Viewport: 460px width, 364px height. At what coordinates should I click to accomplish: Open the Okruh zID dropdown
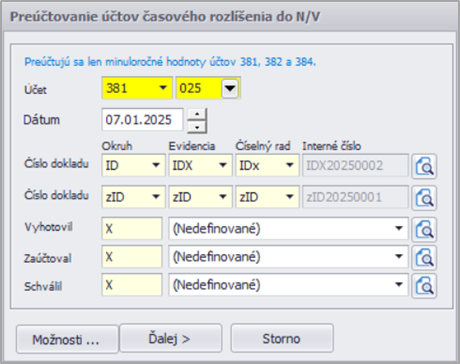[x=156, y=197]
